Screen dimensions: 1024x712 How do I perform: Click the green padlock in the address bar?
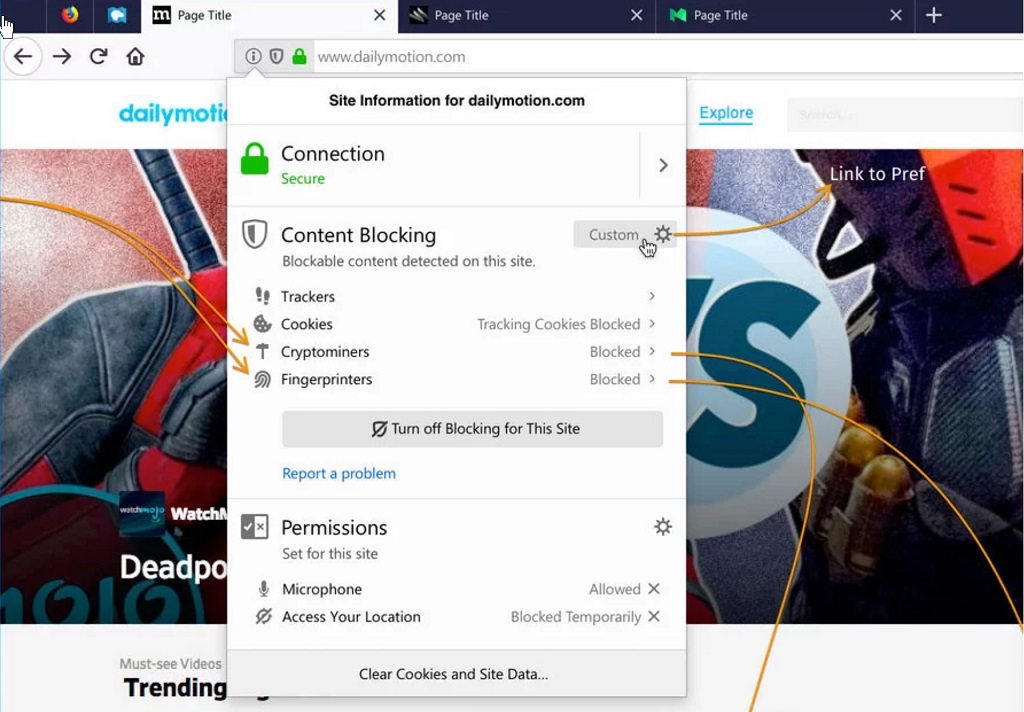pyautogui.click(x=299, y=57)
